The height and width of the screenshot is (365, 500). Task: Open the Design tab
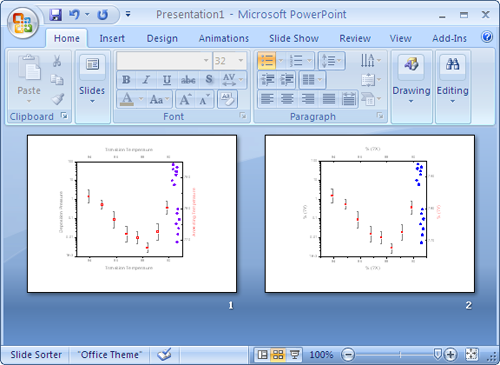(162, 39)
